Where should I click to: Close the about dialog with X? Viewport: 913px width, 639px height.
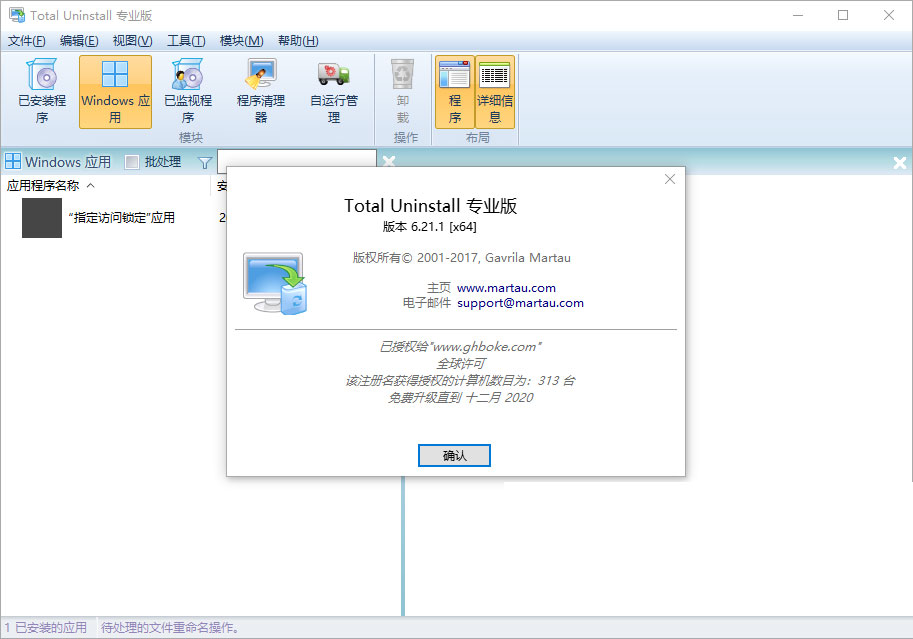(x=670, y=179)
